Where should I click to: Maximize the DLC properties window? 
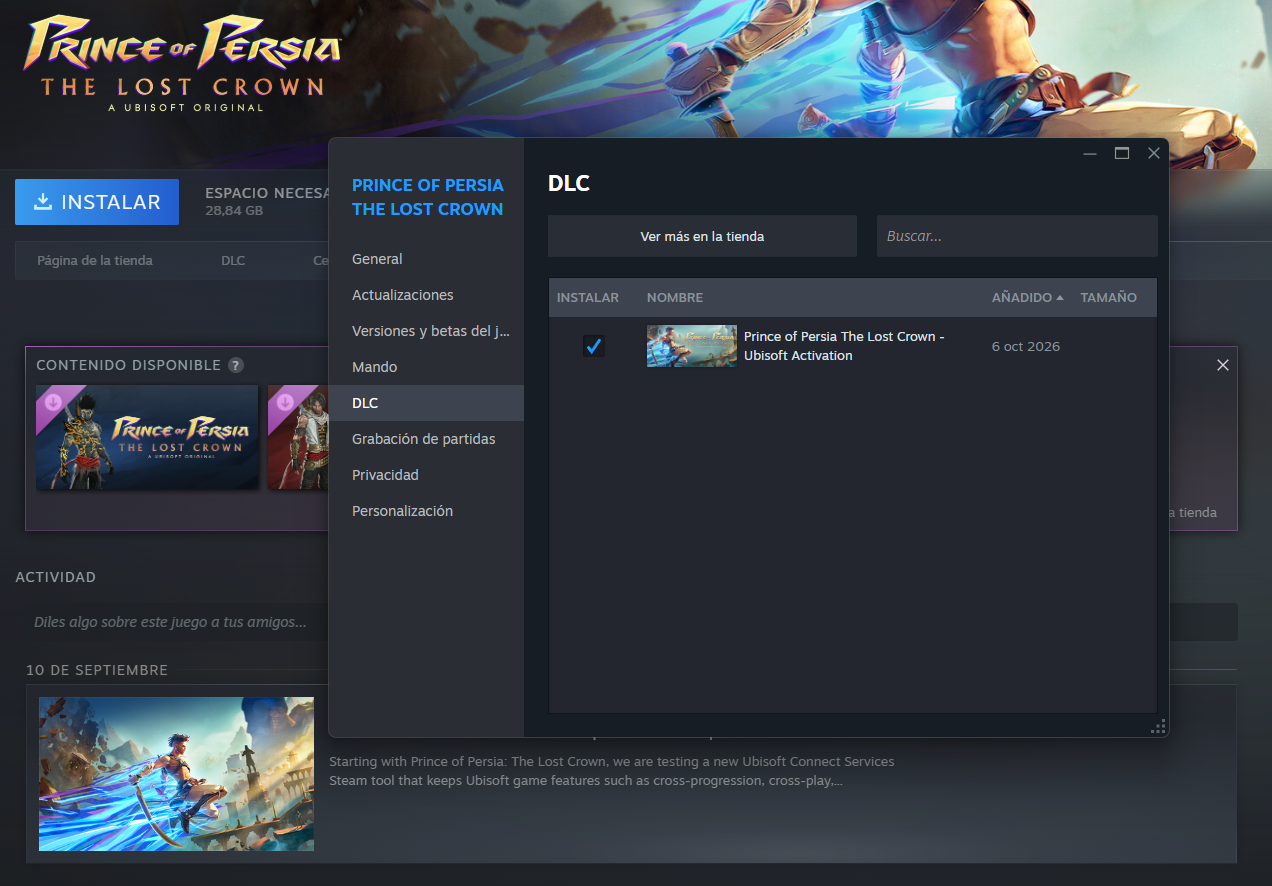(x=1122, y=153)
